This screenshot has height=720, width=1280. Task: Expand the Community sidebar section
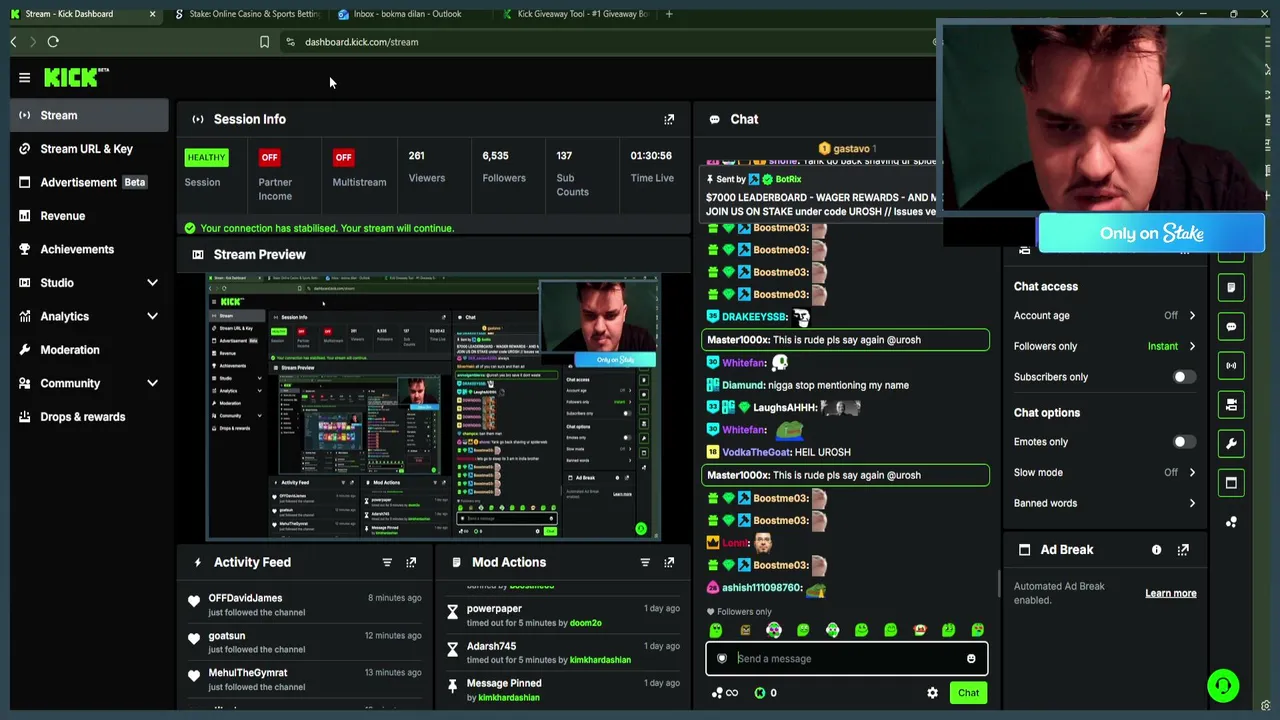pyautogui.click(x=152, y=383)
